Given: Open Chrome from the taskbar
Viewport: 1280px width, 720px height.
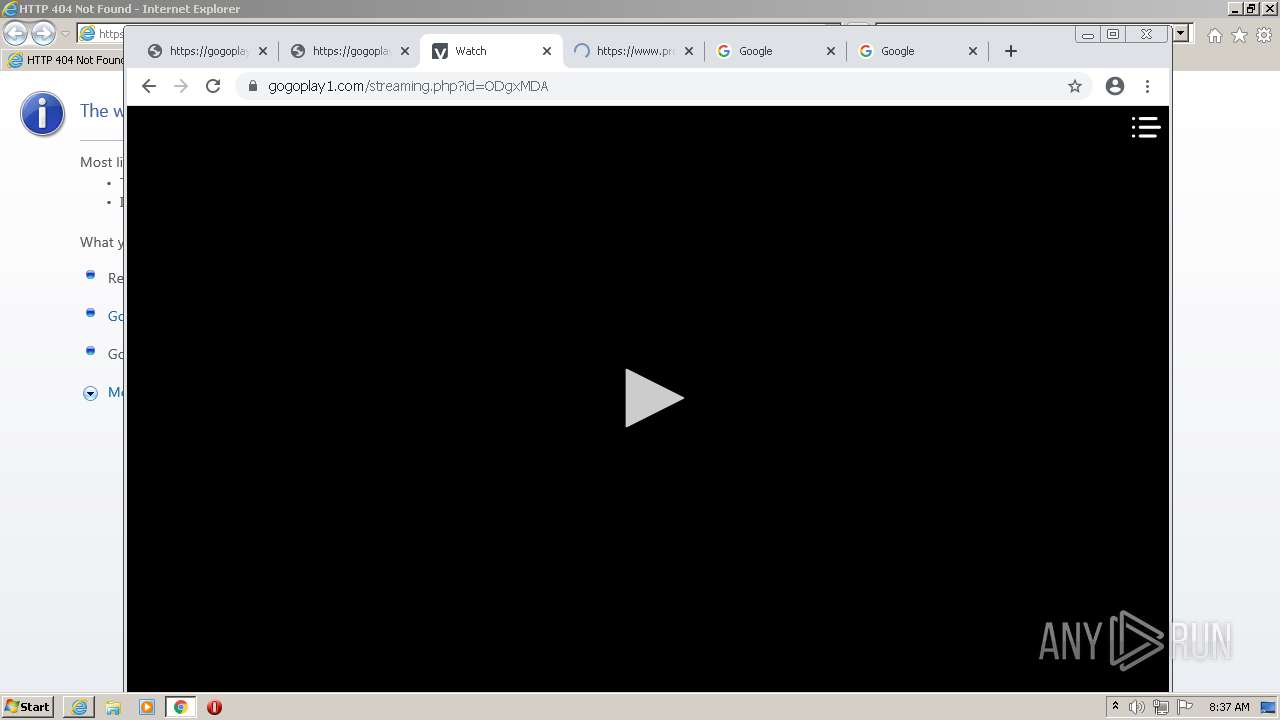Looking at the screenshot, I should [181, 707].
